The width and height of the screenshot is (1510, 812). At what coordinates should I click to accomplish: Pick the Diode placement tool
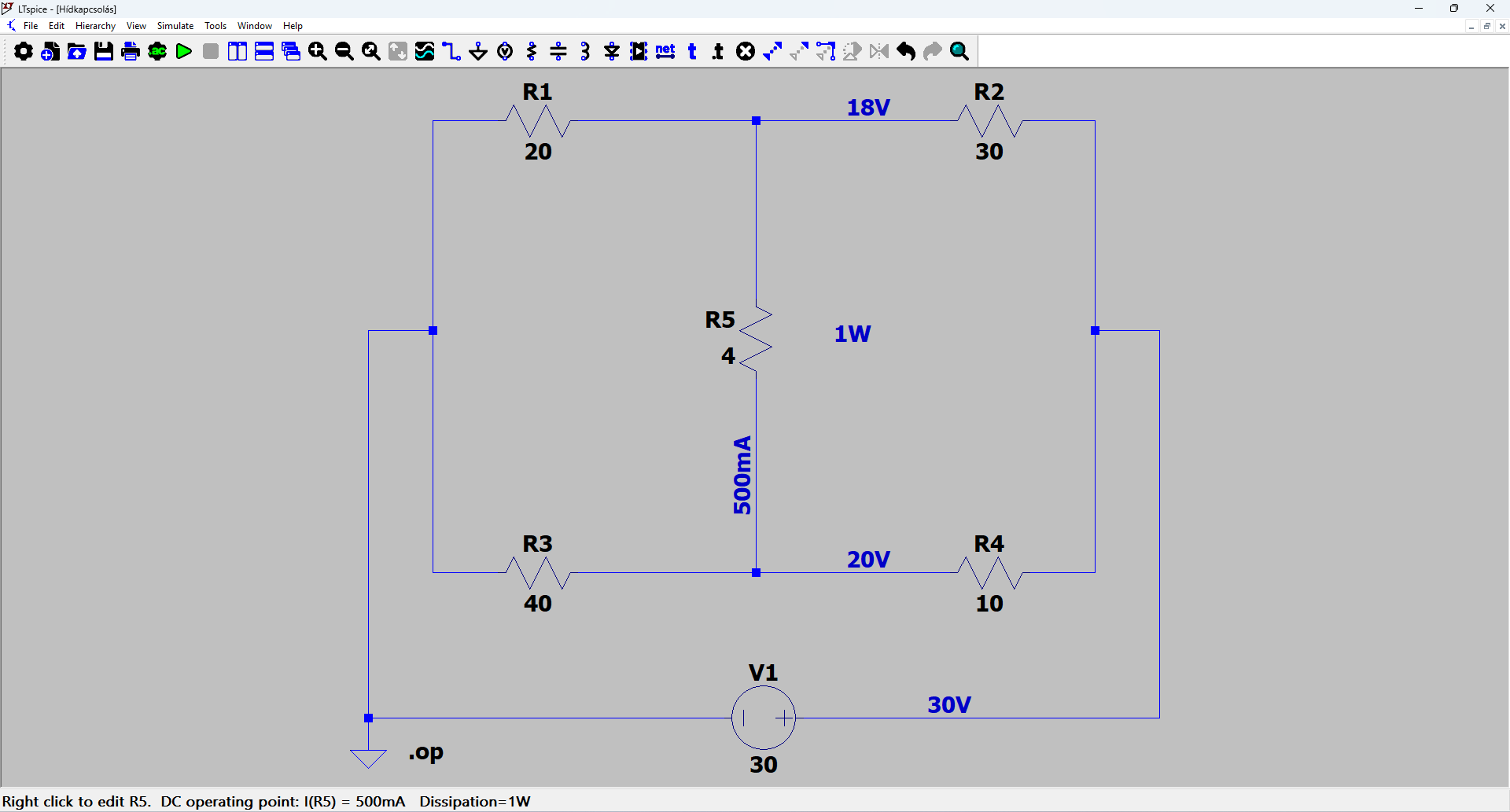[612, 52]
